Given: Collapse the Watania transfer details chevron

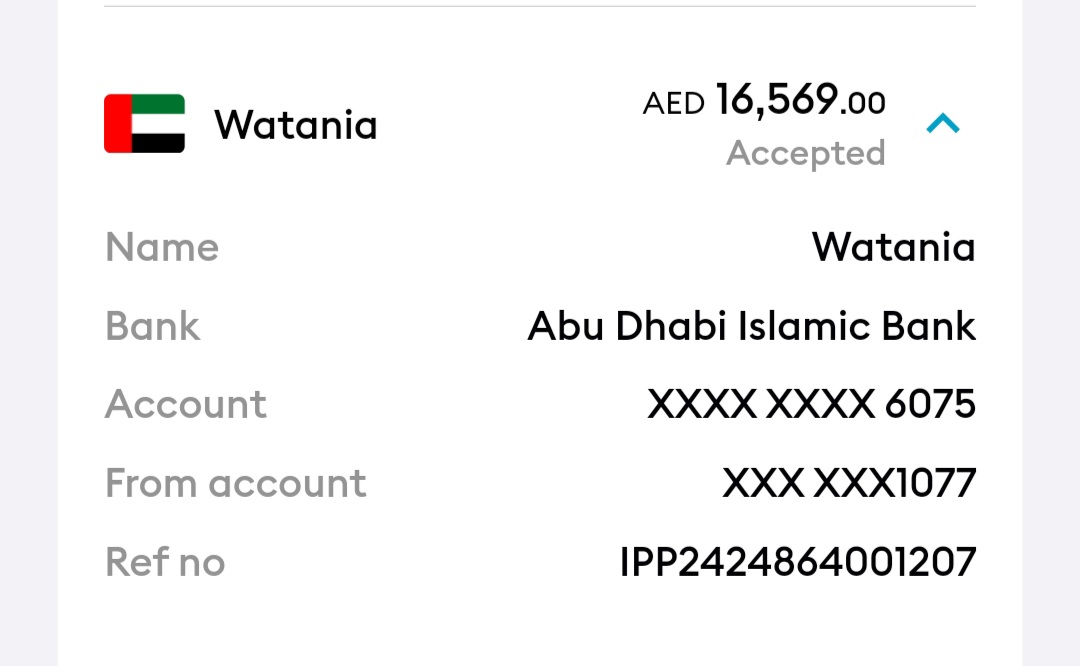Looking at the screenshot, I should tap(943, 124).
